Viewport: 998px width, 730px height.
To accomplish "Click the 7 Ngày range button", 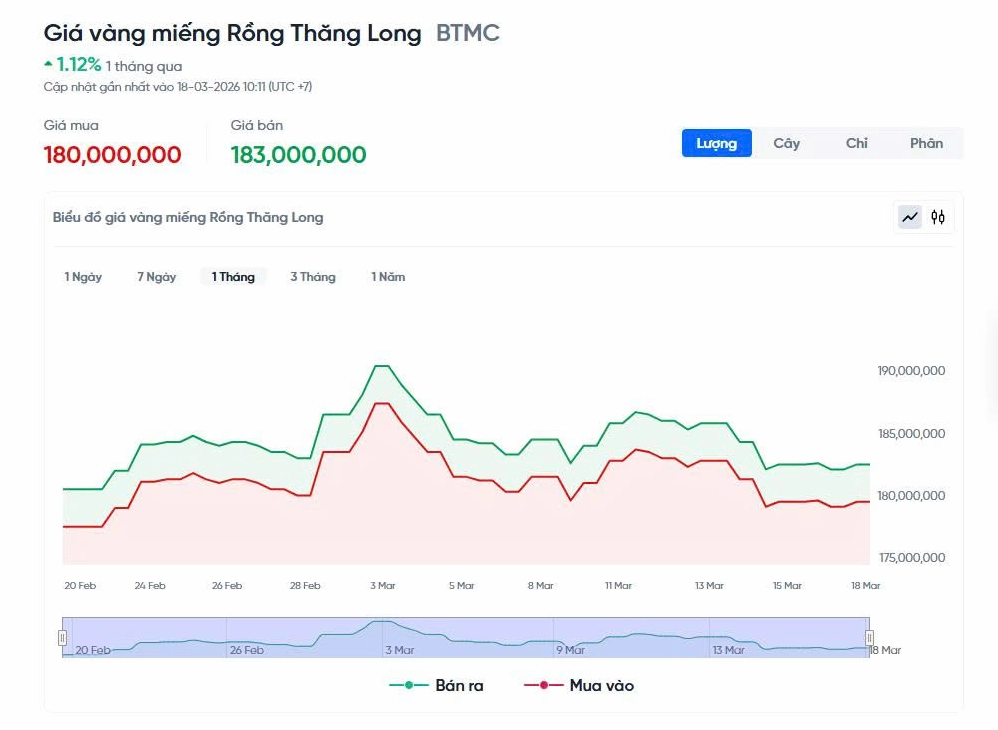I will (156, 276).
